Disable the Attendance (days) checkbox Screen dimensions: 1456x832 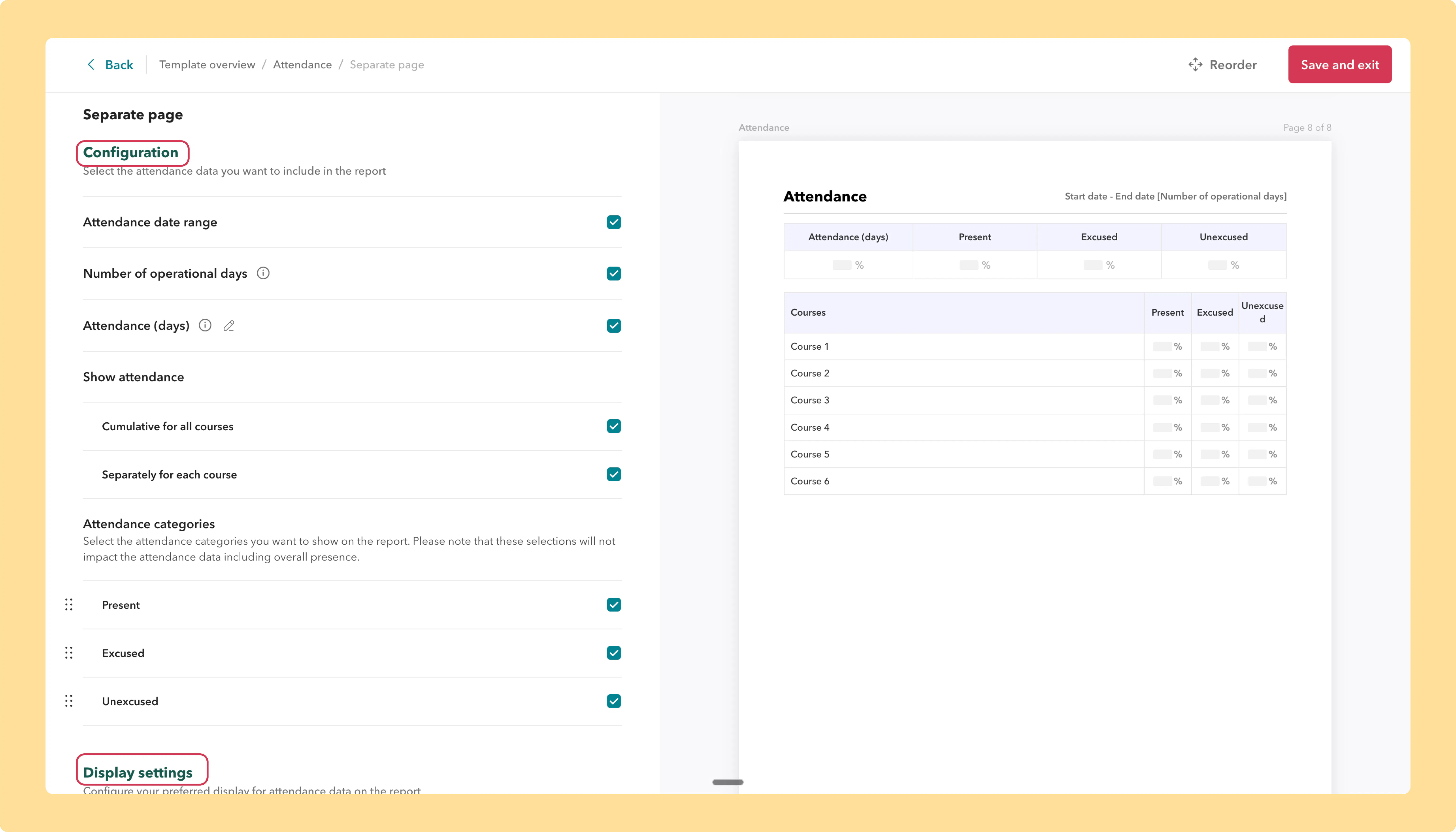click(x=614, y=326)
